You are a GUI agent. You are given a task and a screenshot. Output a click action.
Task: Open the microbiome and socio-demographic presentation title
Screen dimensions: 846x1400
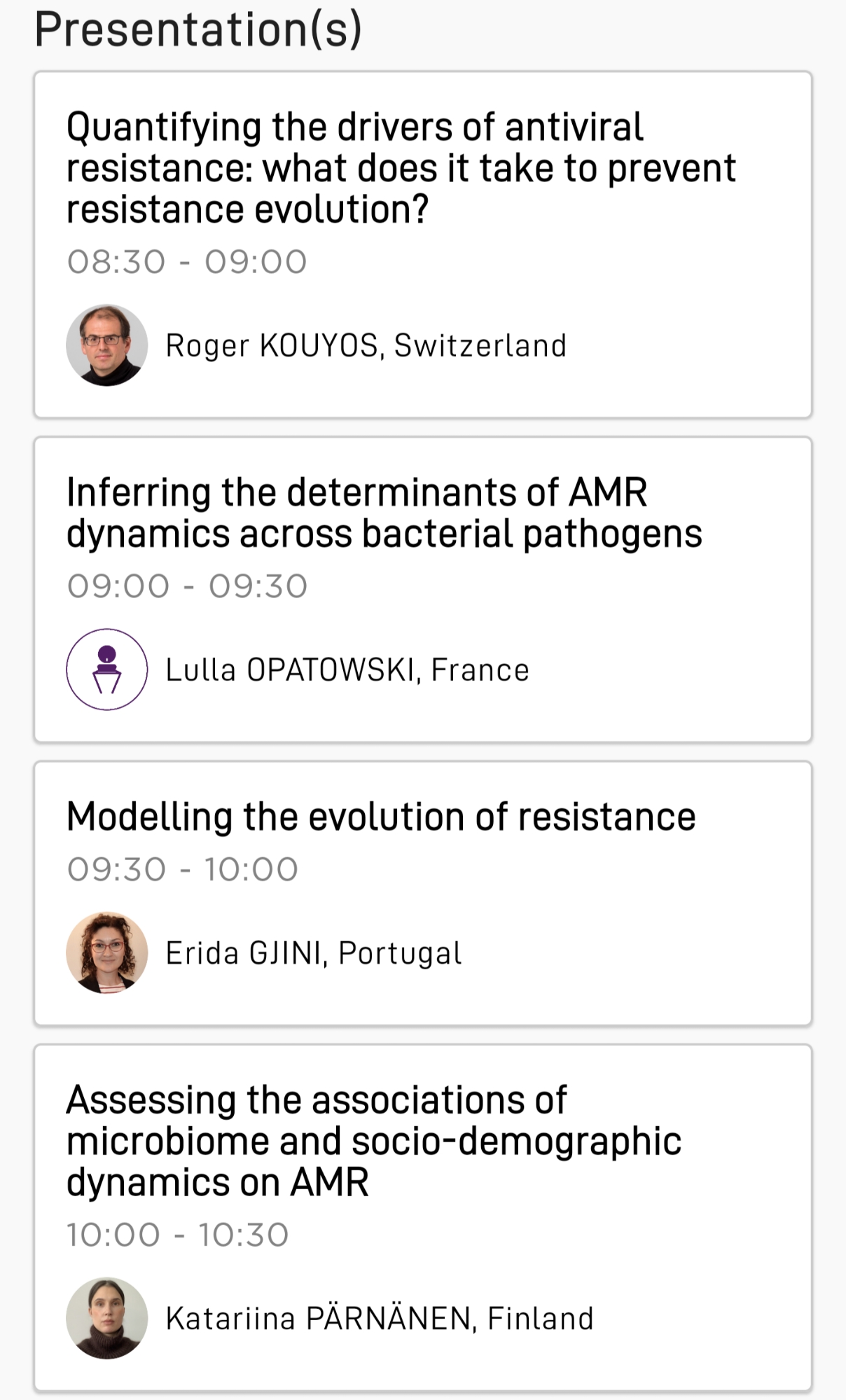coord(373,1141)
